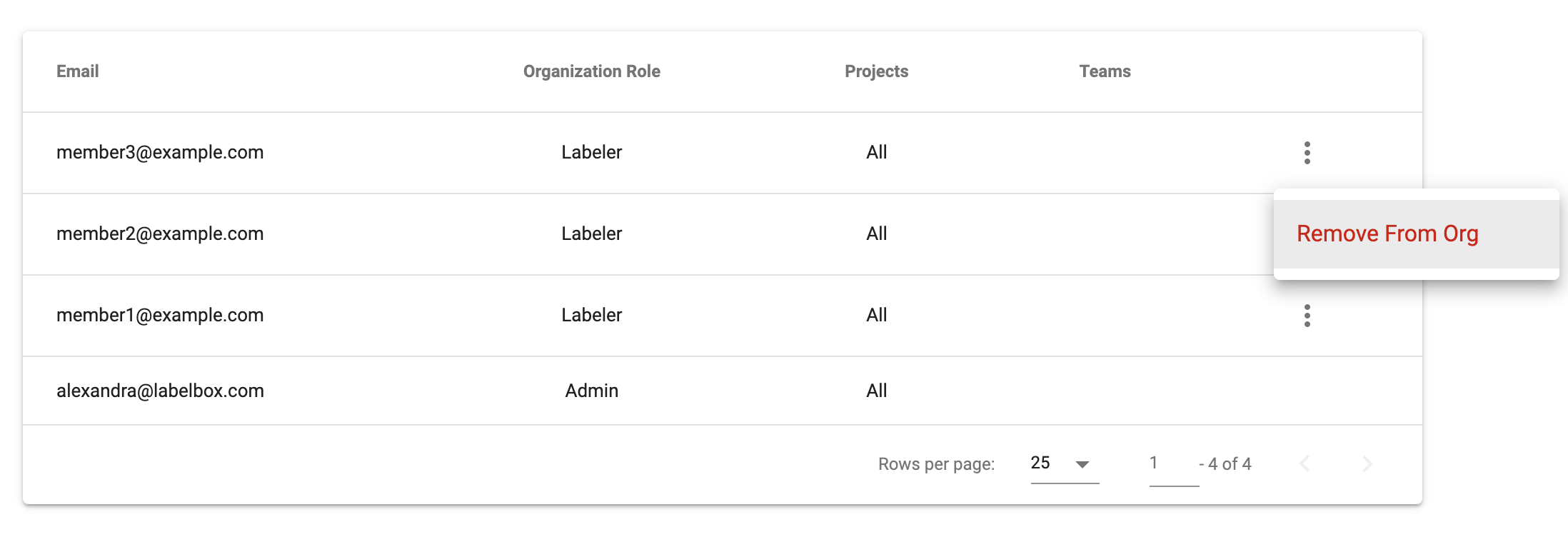Click the Admin role for alexandra

tap(591, 391)
